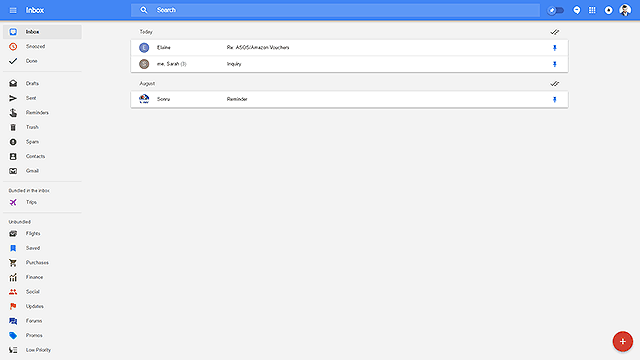
Task: Select Inbox in the sidebar
Action: [x=42, y=32]
